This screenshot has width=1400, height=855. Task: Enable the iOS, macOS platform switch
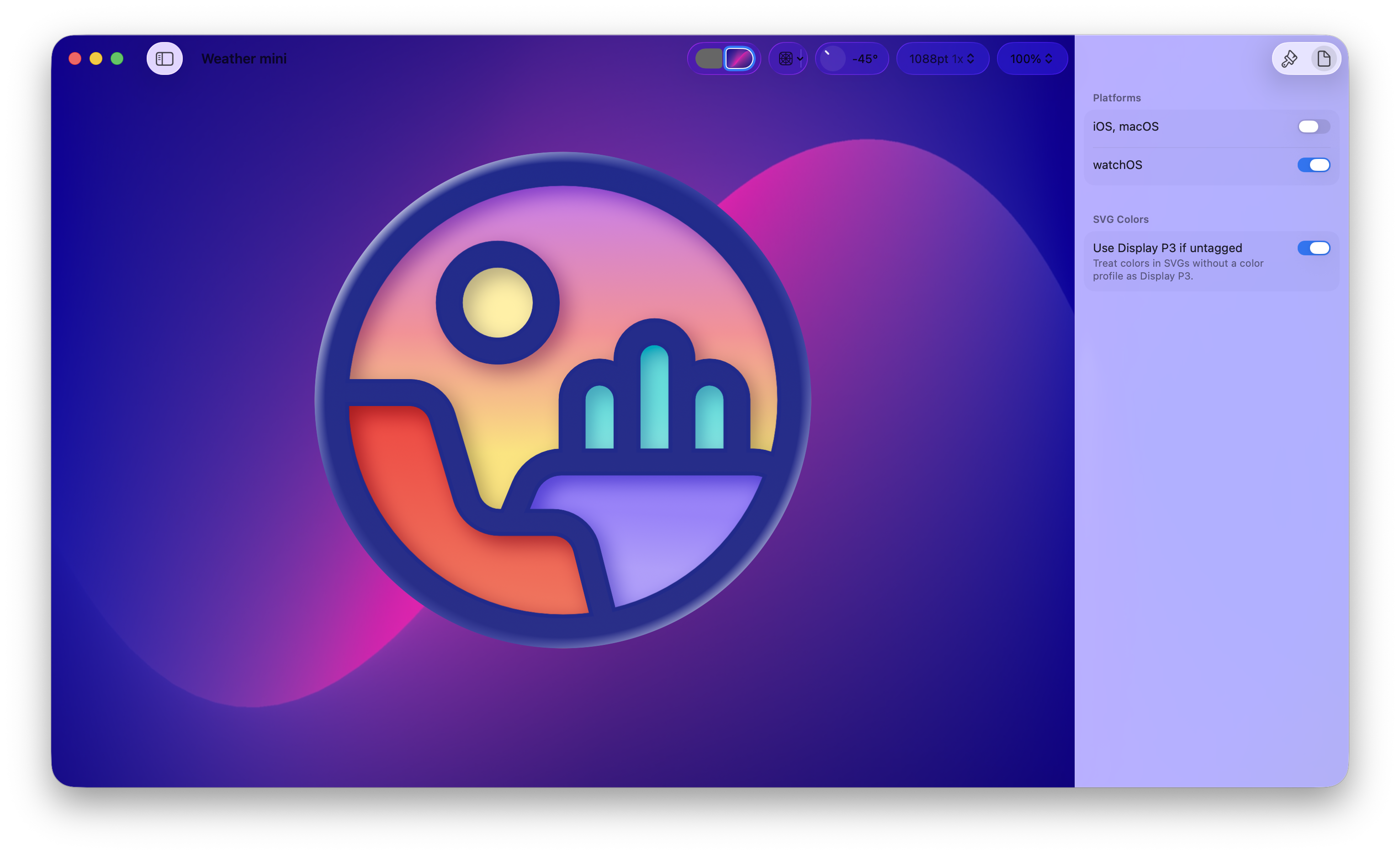(x=1313, y=127)
